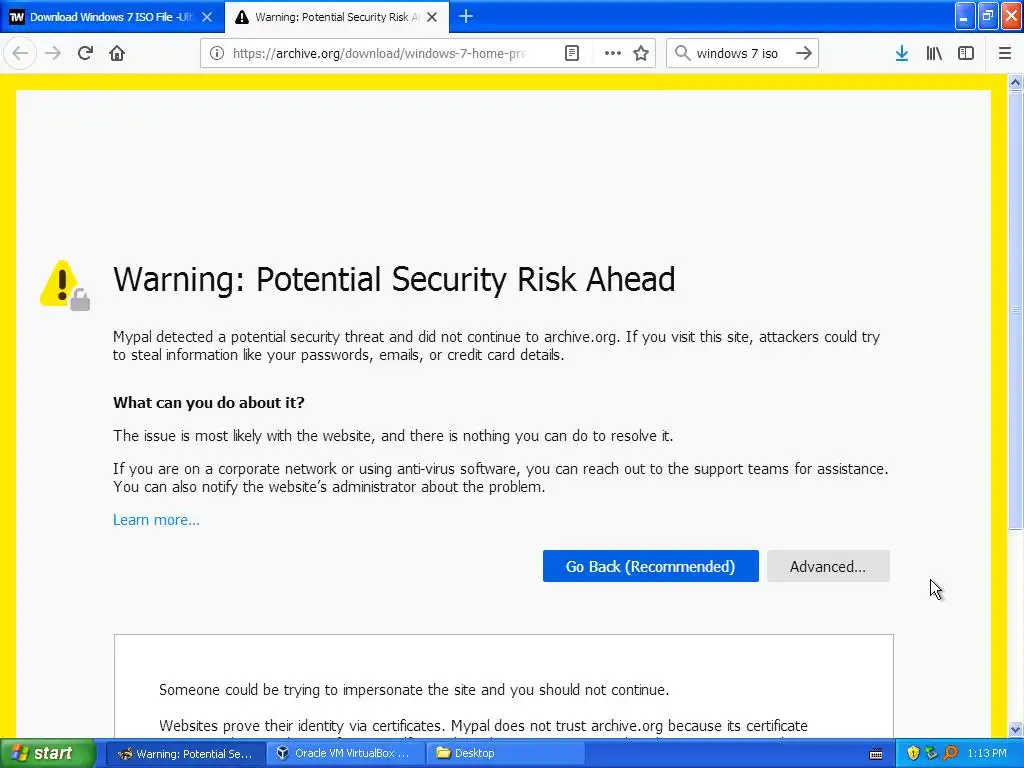This screenshot has height=768, width=1024.
Task: Toggle the sidebar view
Action: pos(966,53)
